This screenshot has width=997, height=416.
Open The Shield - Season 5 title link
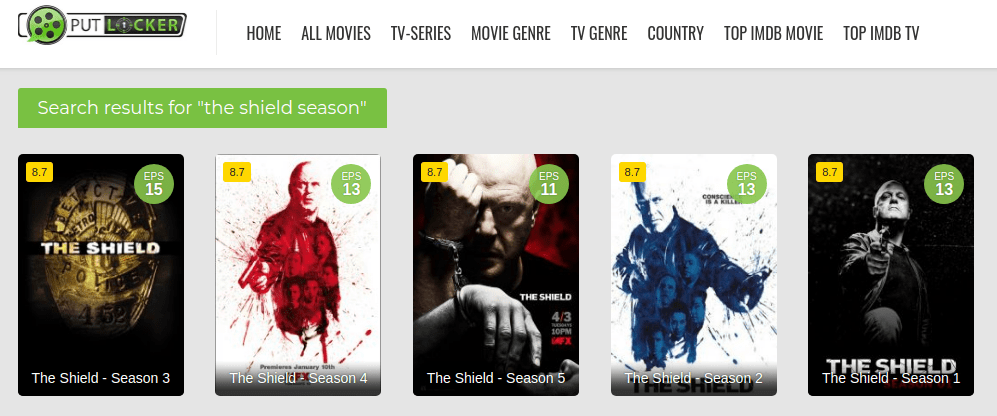click(x=496, y=378)
